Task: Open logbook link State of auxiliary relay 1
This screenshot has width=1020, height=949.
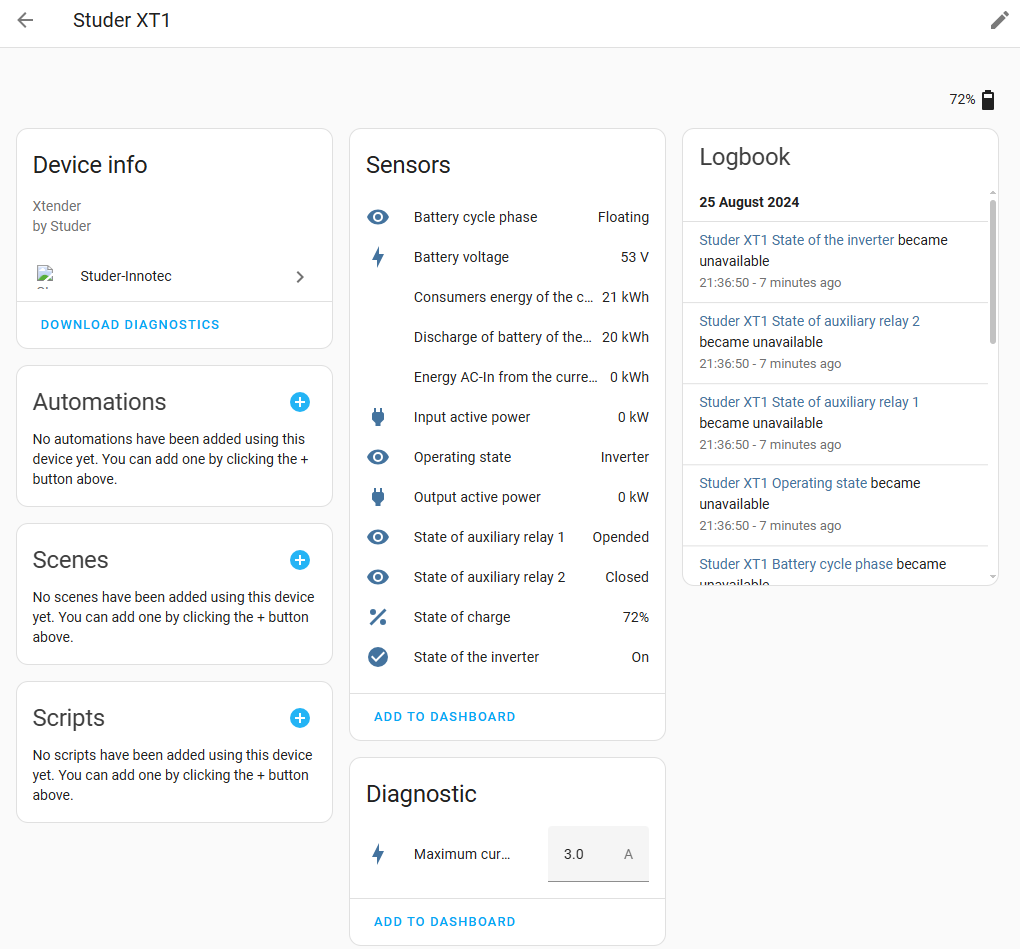Action: pyautogui.click(x=809, y=402)
